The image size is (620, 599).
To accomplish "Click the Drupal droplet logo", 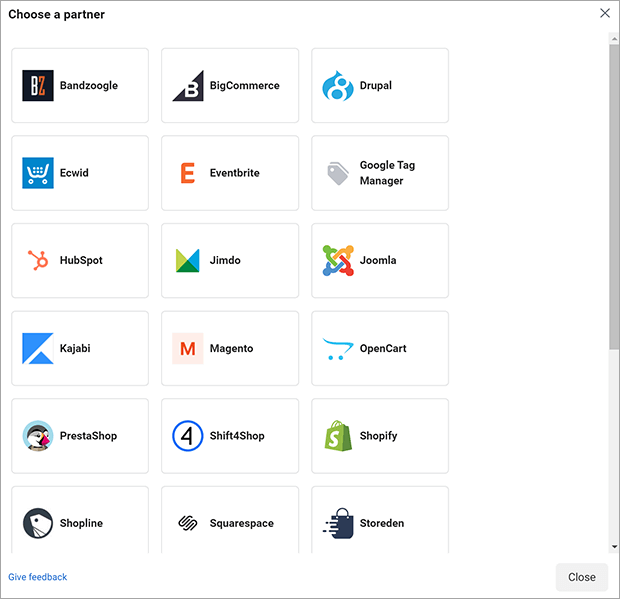I will [x=338, y=85].
